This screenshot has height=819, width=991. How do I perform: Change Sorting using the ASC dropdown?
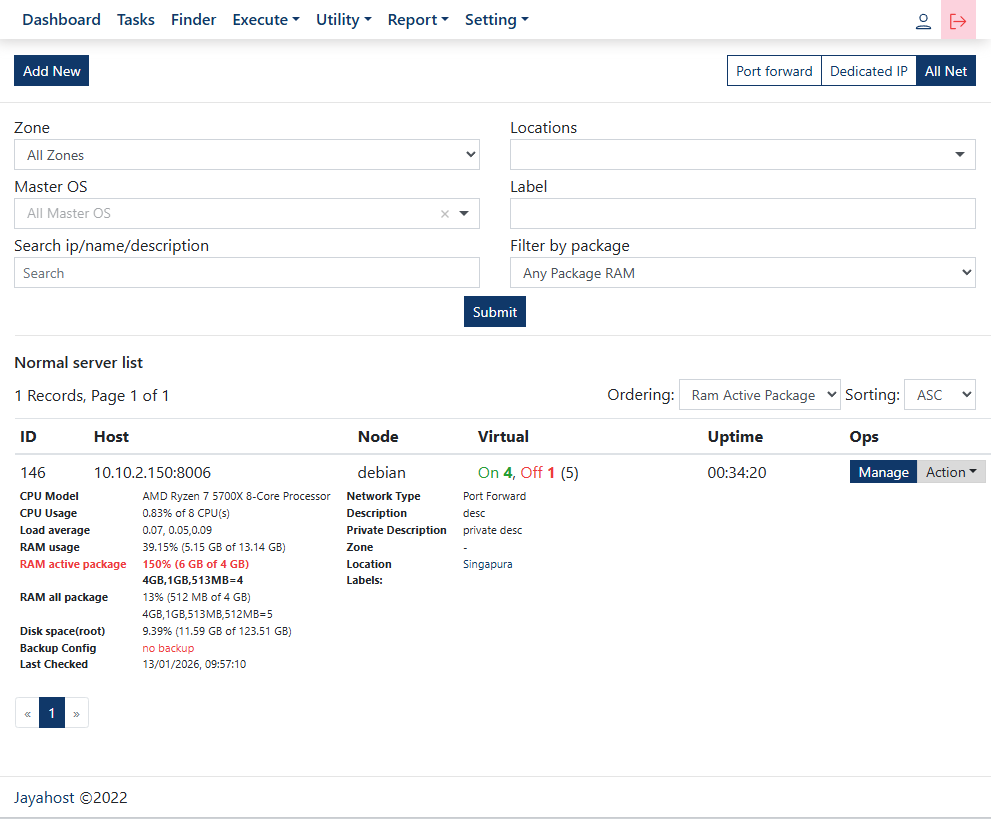click(939, 394)
